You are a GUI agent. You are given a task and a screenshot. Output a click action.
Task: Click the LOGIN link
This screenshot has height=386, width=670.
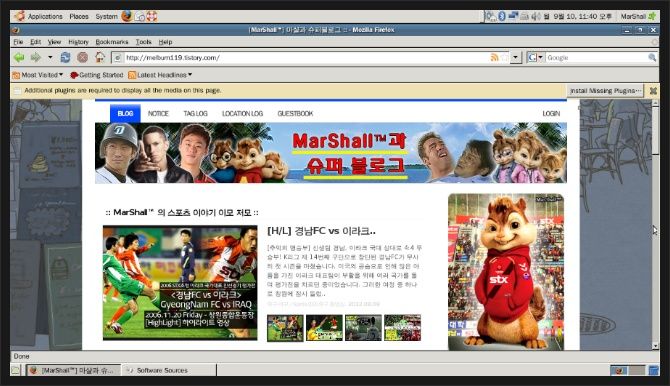pos(551,113)
